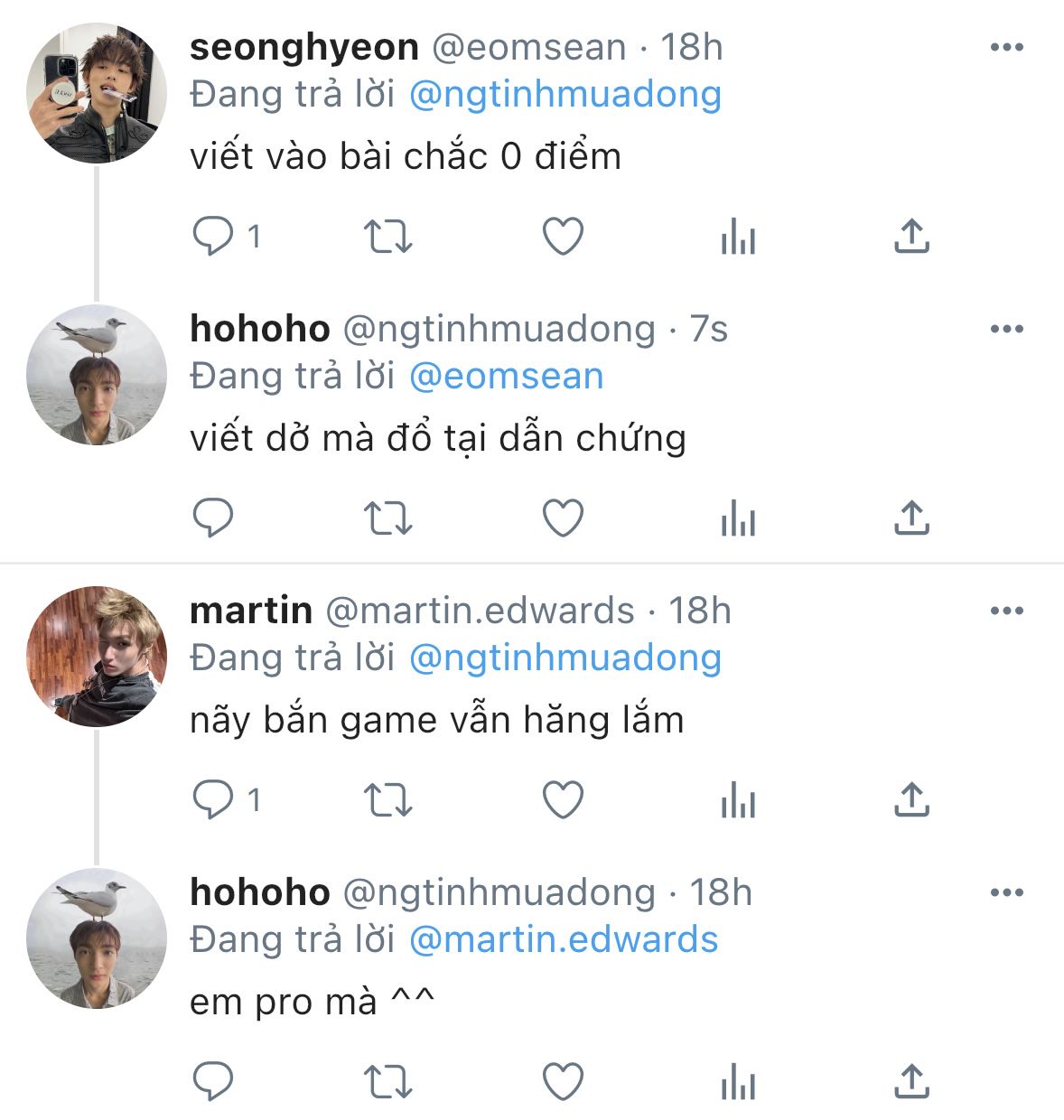The height and width of the screenshot is (1120, 1064).
Task: Open martin's profile avatar
Action: 97,657
